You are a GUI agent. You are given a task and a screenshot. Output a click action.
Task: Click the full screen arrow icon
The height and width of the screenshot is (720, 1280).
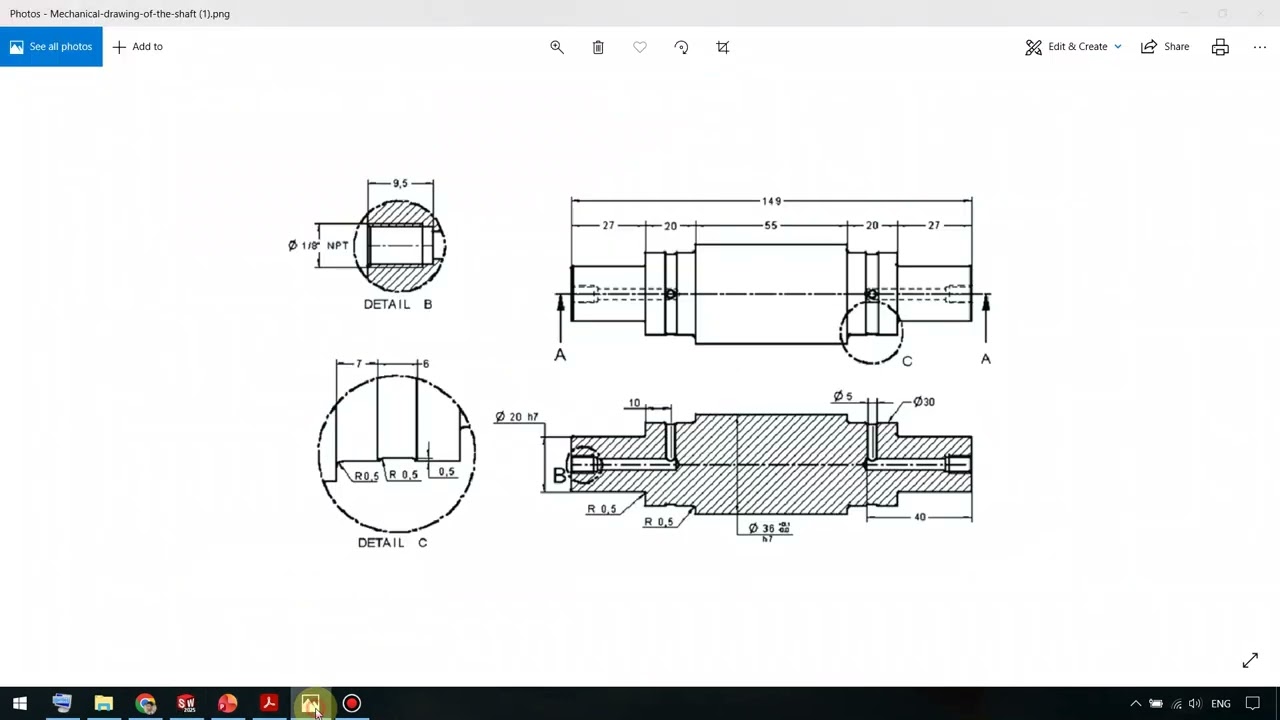1250,661
